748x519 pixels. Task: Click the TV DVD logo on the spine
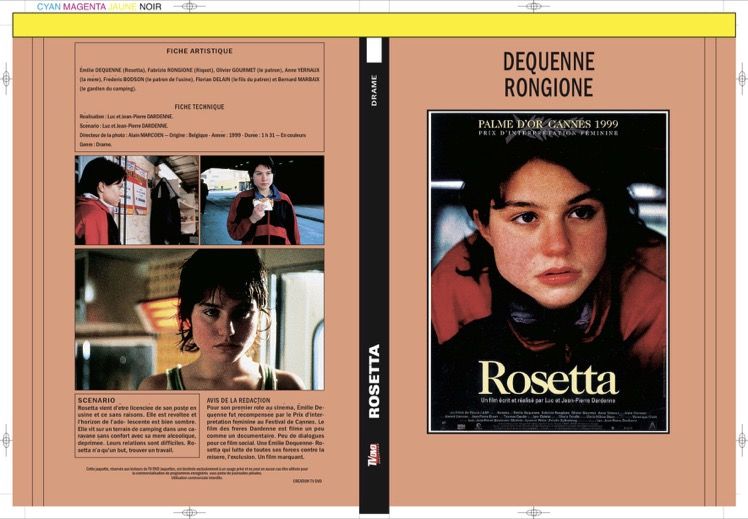[374, 457]
